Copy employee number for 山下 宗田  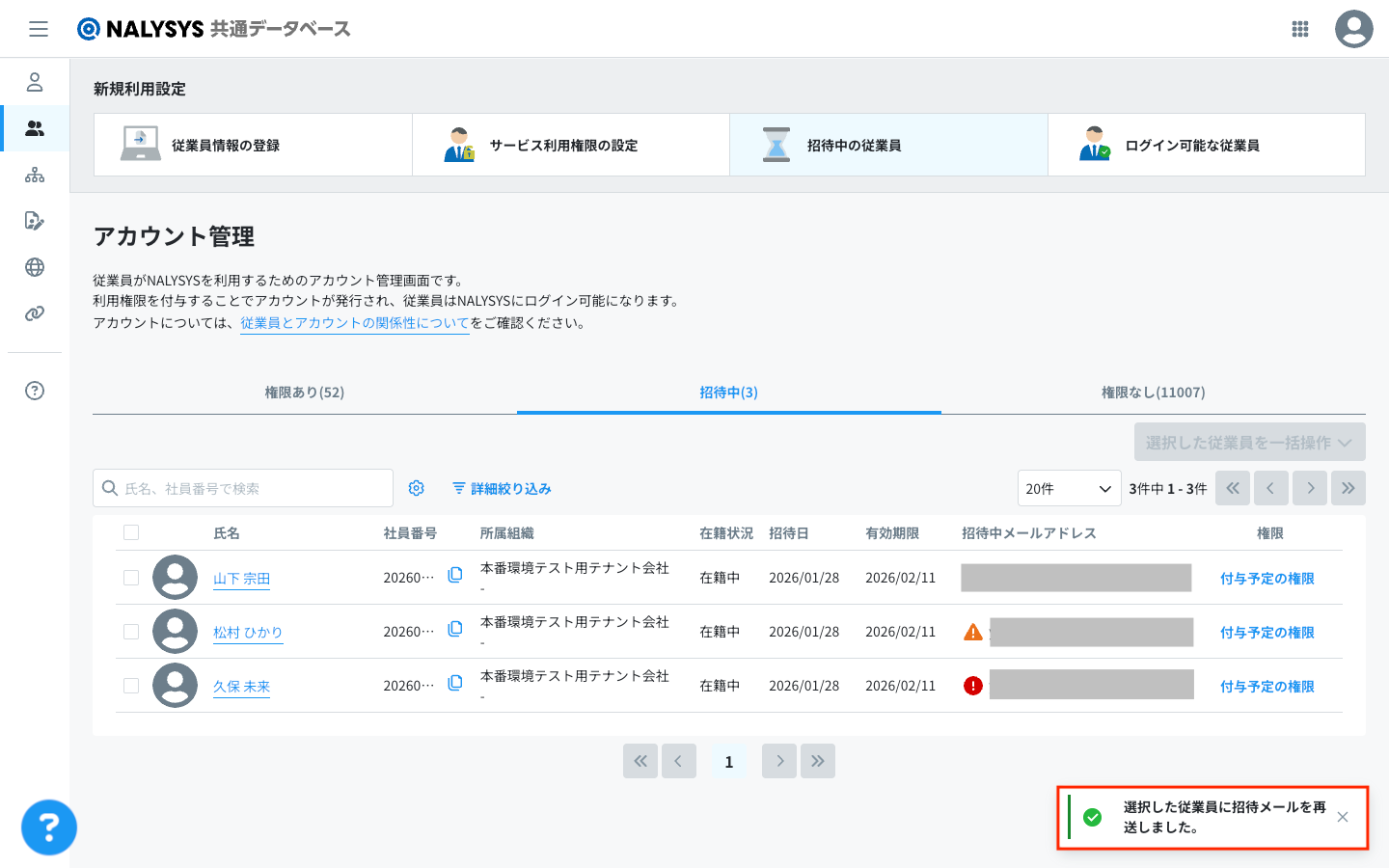pos(455,576)
